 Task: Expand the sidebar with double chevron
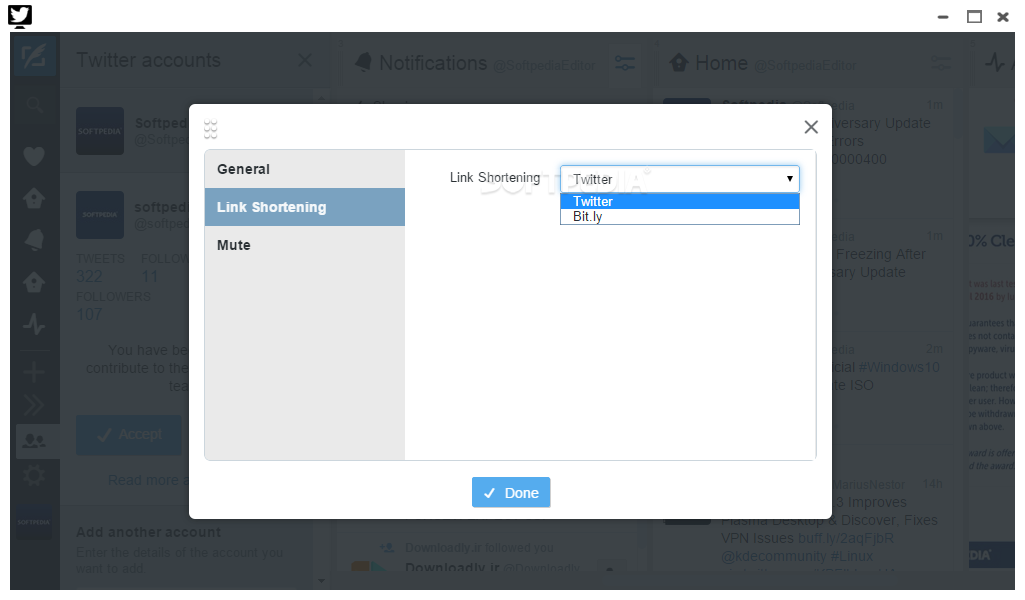pyautogui.click(x=34, y=405)
